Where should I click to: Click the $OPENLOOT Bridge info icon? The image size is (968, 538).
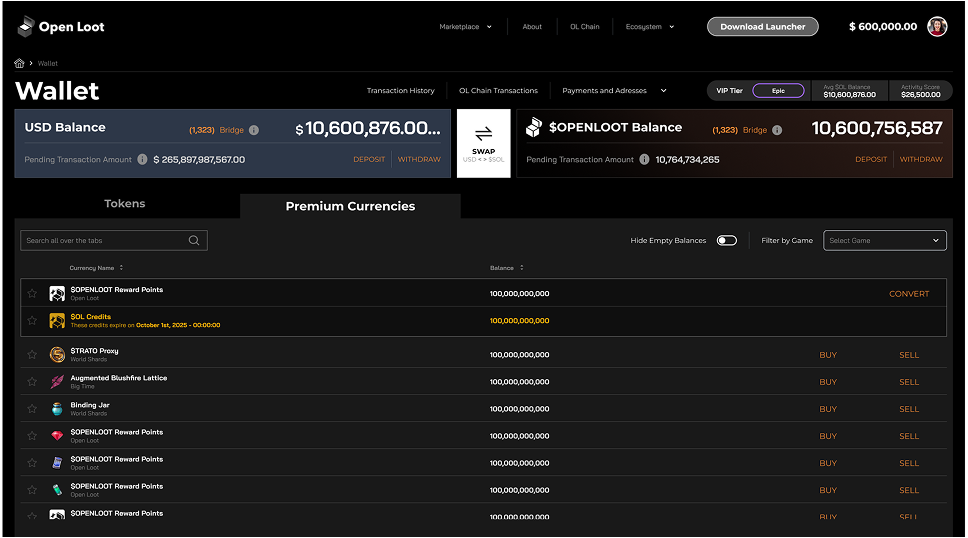[777, 130]
